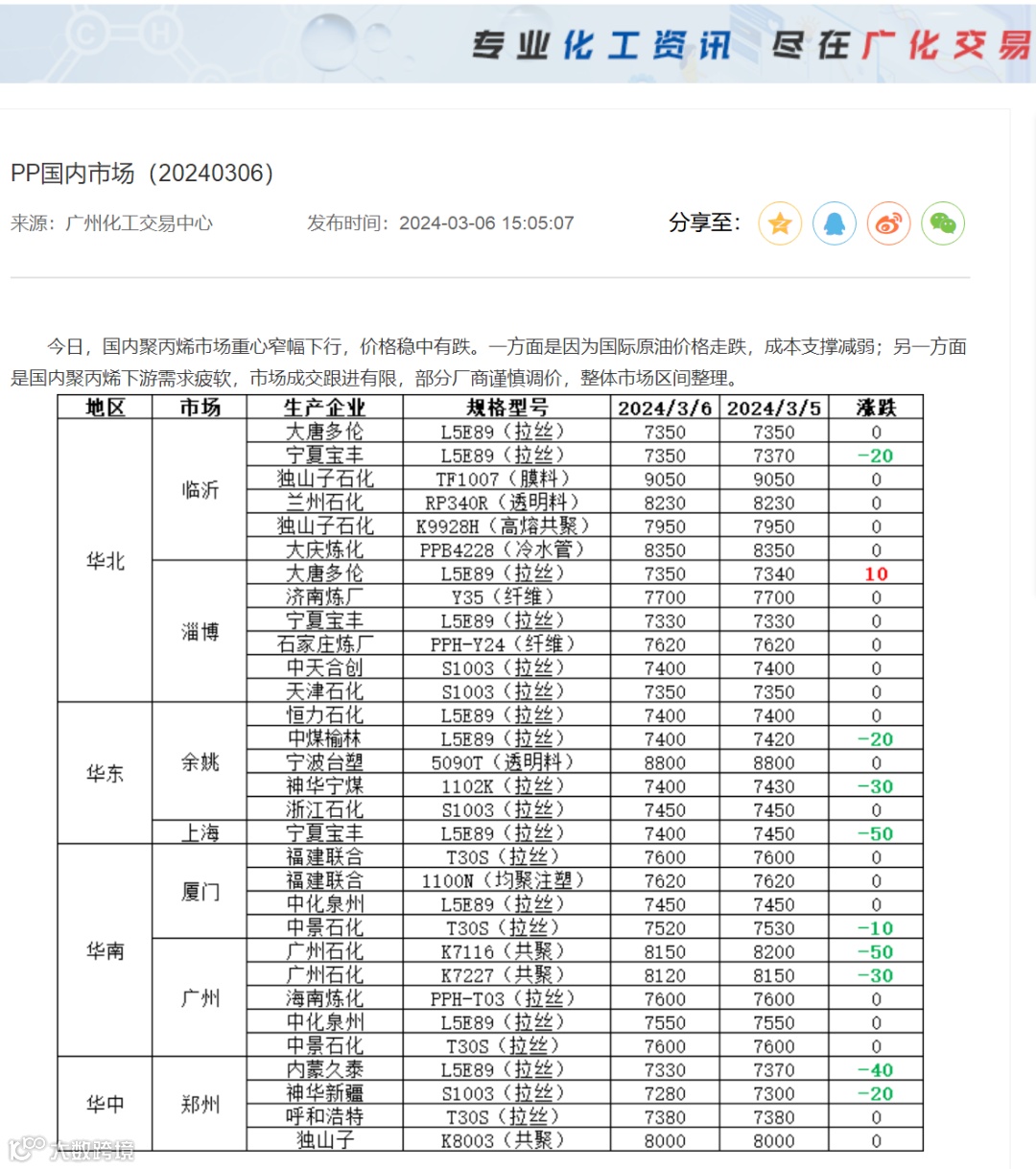Click the 临沂 market cell
The image size is (1036, 1169).
[200, 490]
